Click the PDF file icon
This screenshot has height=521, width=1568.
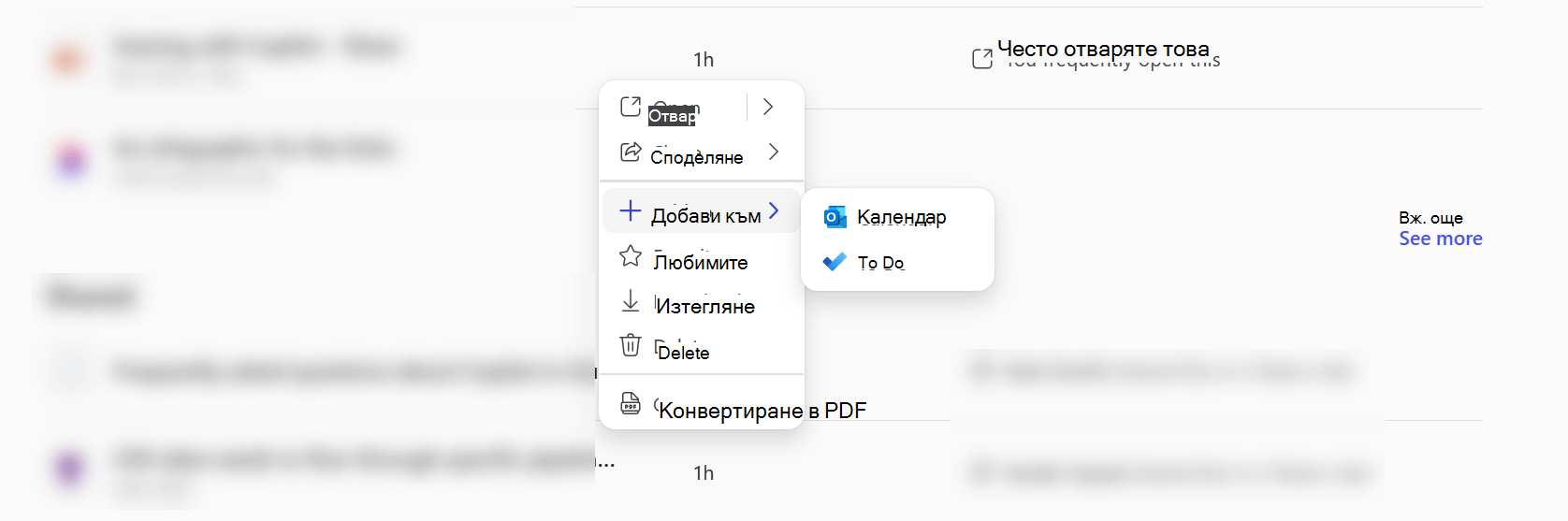pos(631,403)
